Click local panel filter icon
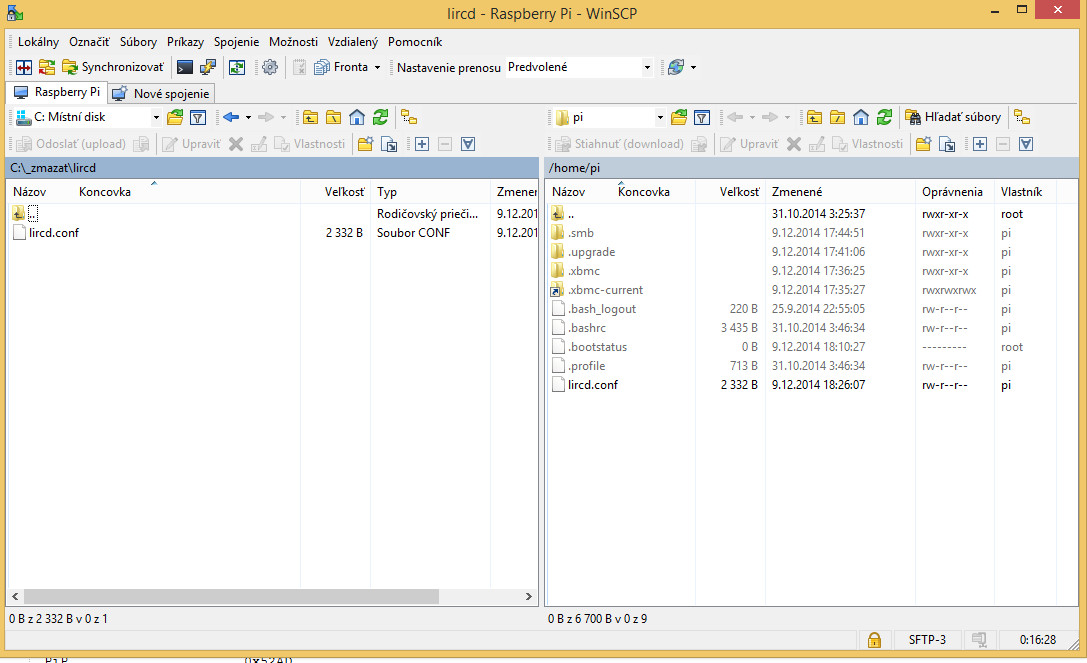Screen dimensions: 1087x663 [198, 117]
